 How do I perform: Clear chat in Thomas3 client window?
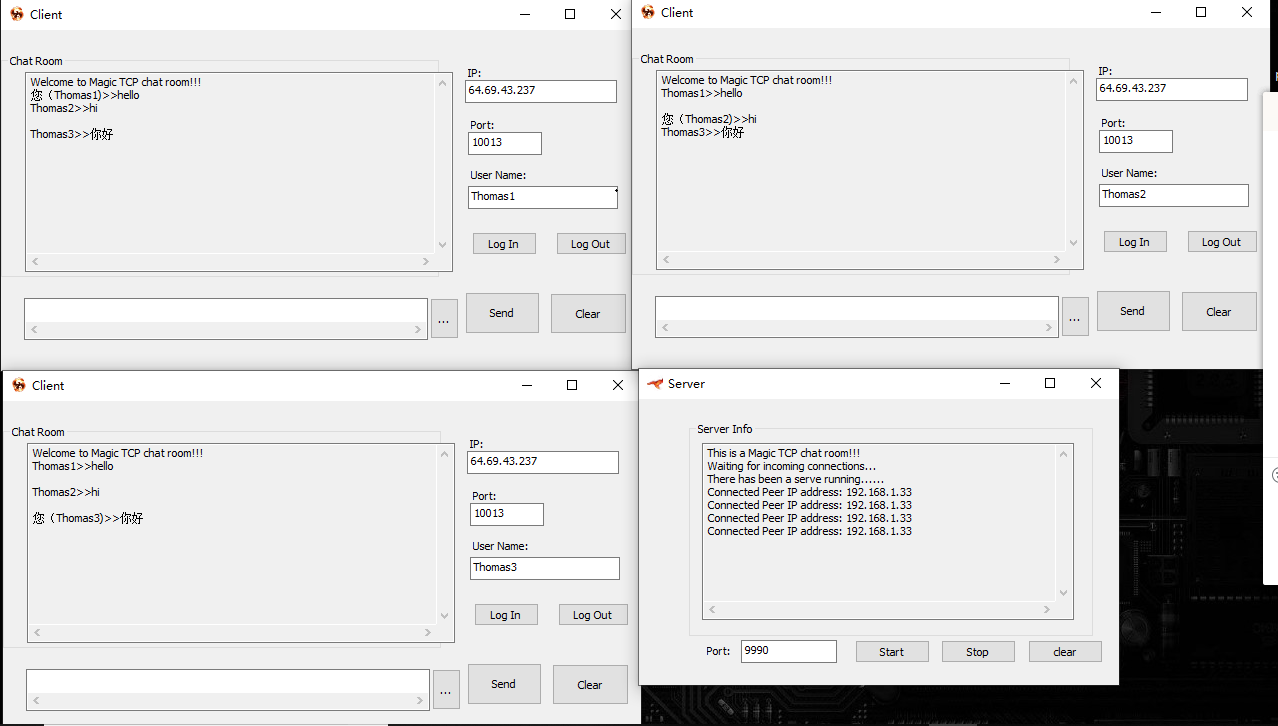coord(590,685)
